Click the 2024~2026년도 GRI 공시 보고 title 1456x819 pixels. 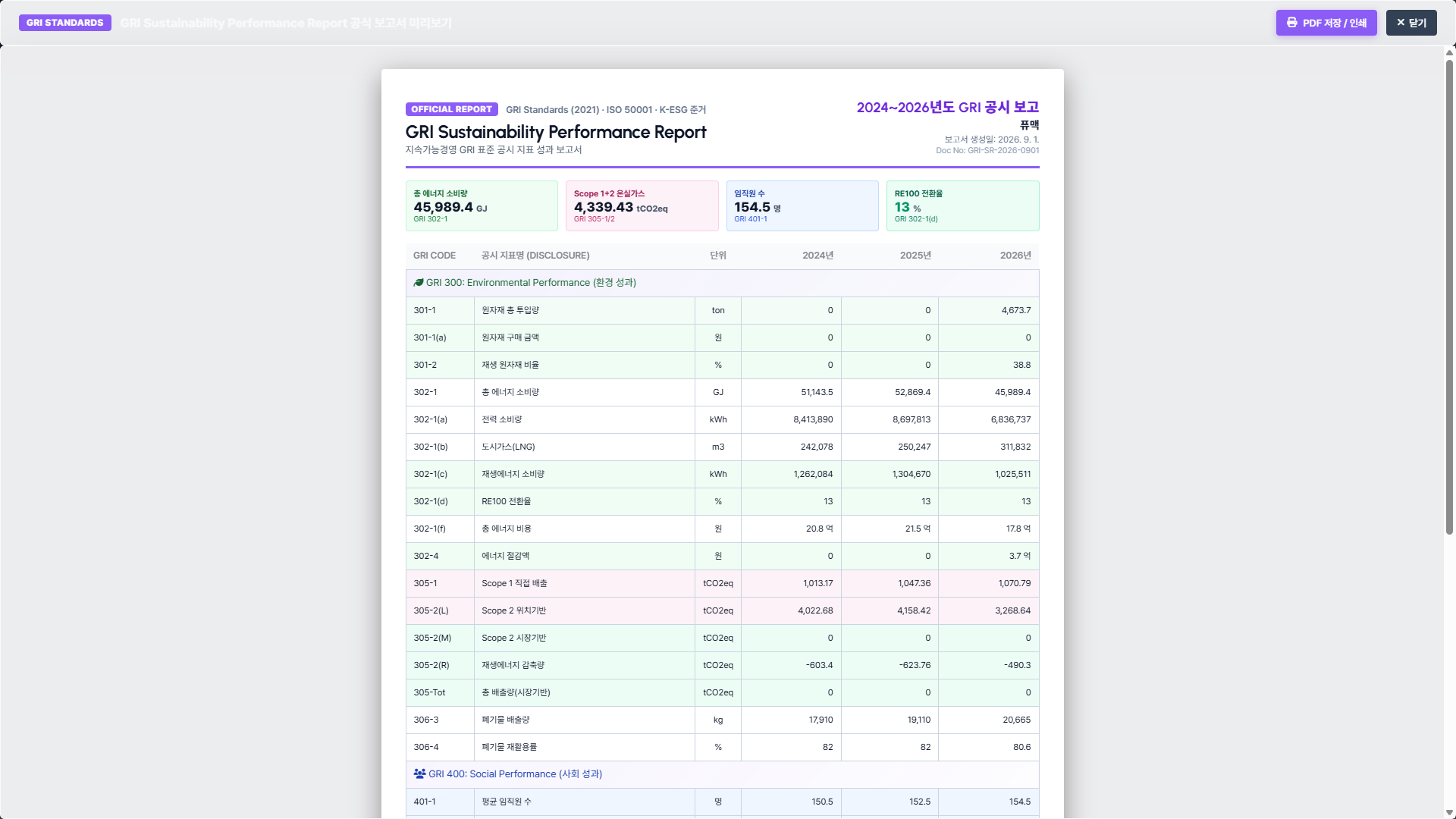click(x=948, y=108)
